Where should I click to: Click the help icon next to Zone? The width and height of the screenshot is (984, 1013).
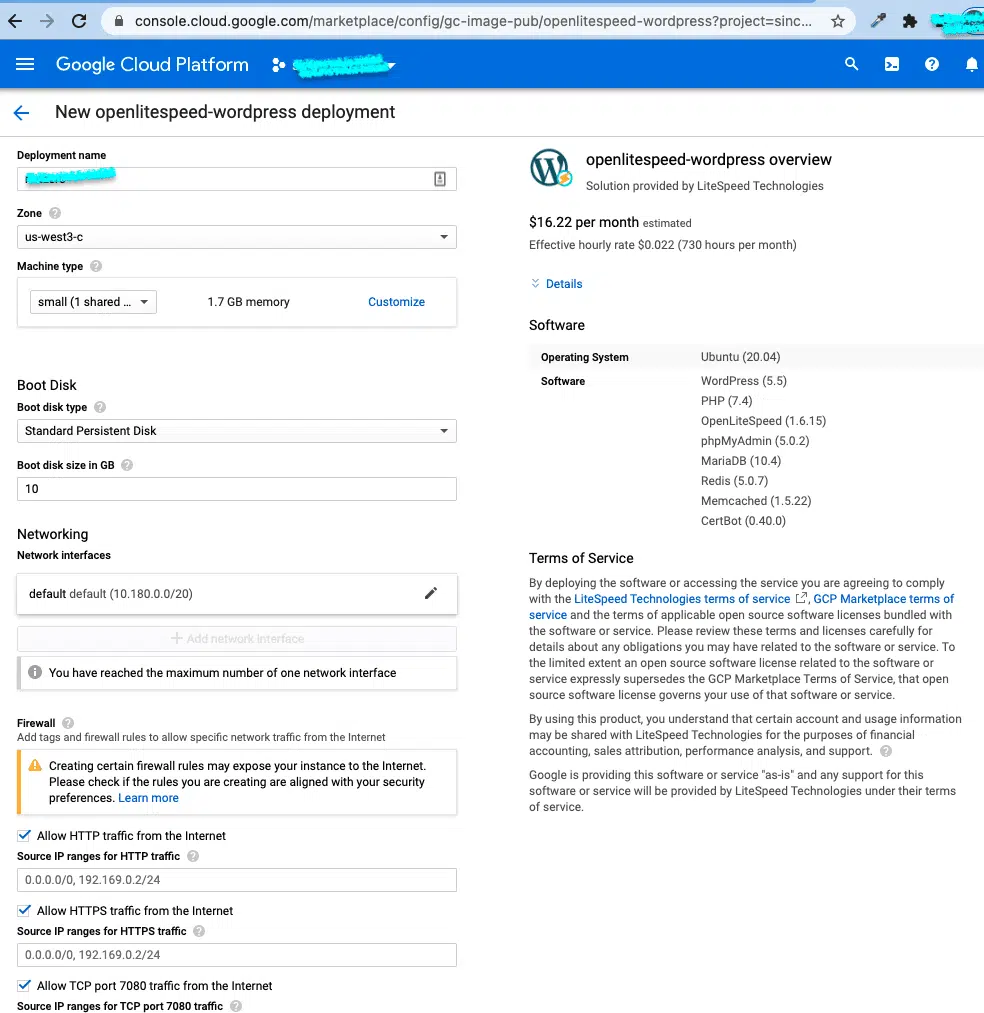tap(55, 213)
